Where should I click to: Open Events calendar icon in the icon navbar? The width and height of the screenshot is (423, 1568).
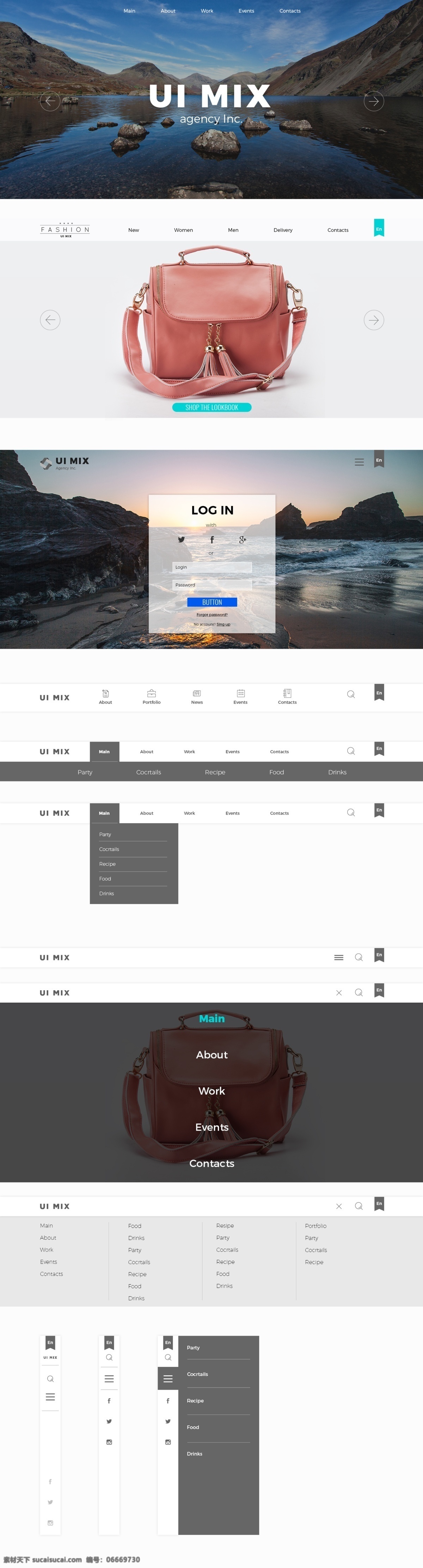(x=241, y=697)
